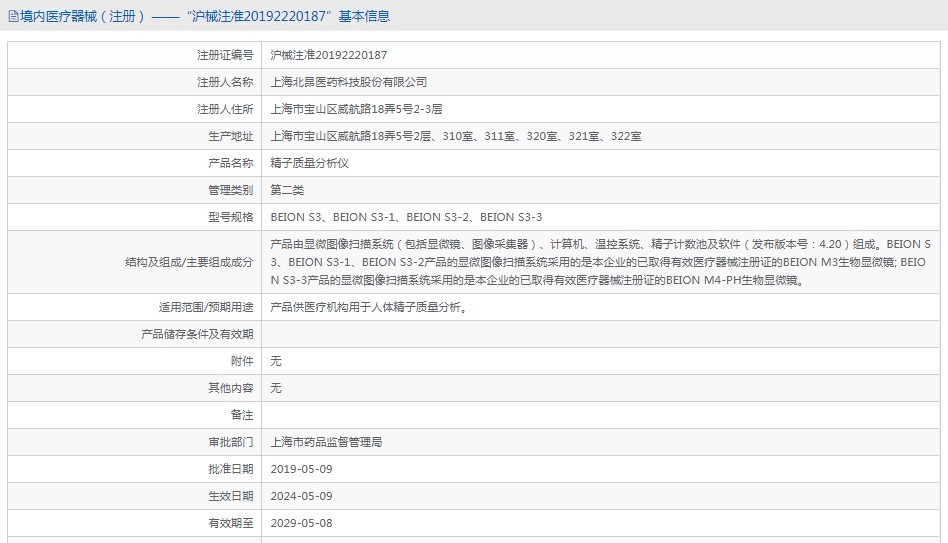
Task: Select the 无 value in 附件 row
Action: pos(276,361)
